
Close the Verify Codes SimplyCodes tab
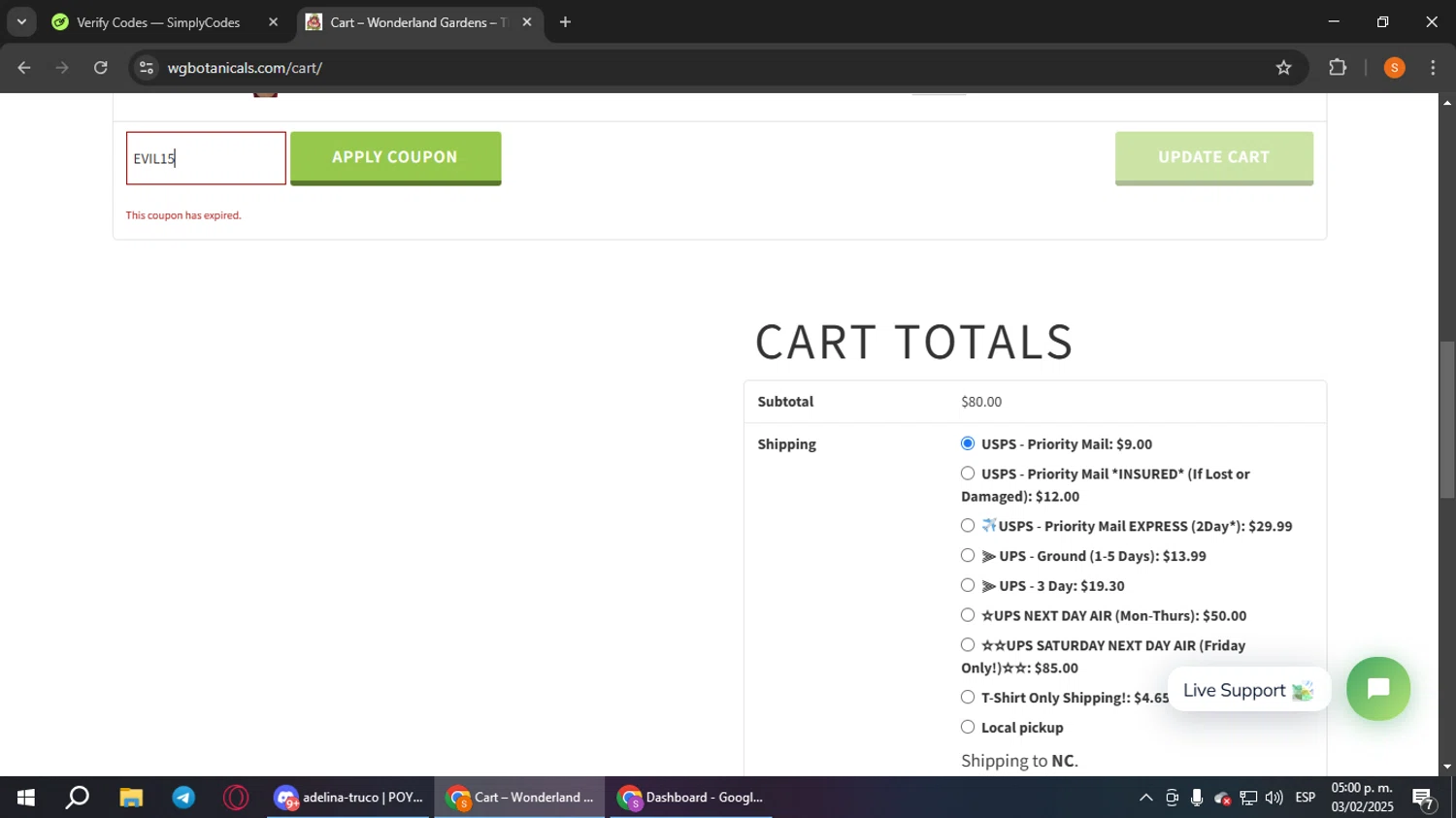coord(273,22)
